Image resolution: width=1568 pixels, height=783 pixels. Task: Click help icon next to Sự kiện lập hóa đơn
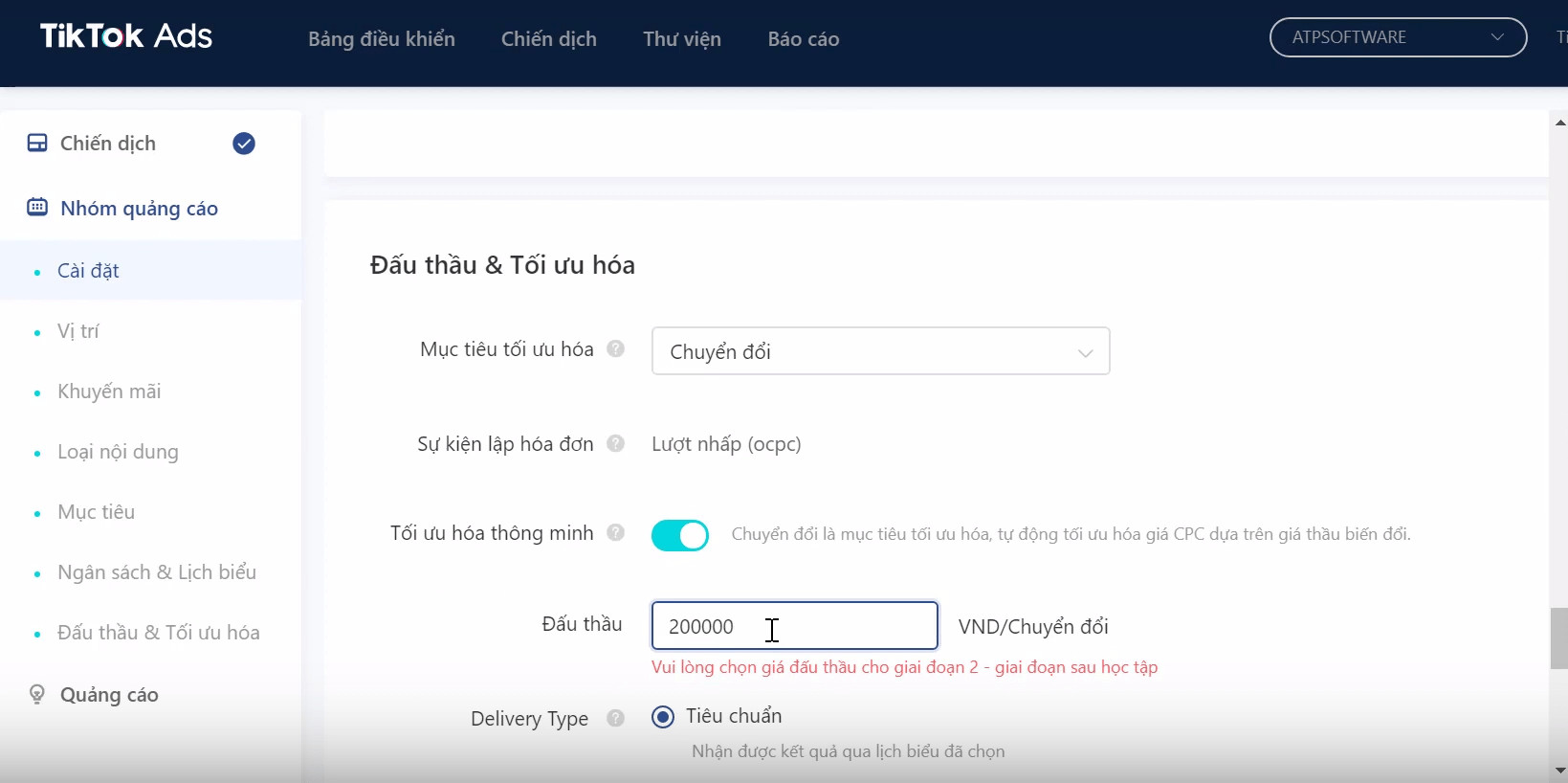pyautogui.click(x=616, y=444)
